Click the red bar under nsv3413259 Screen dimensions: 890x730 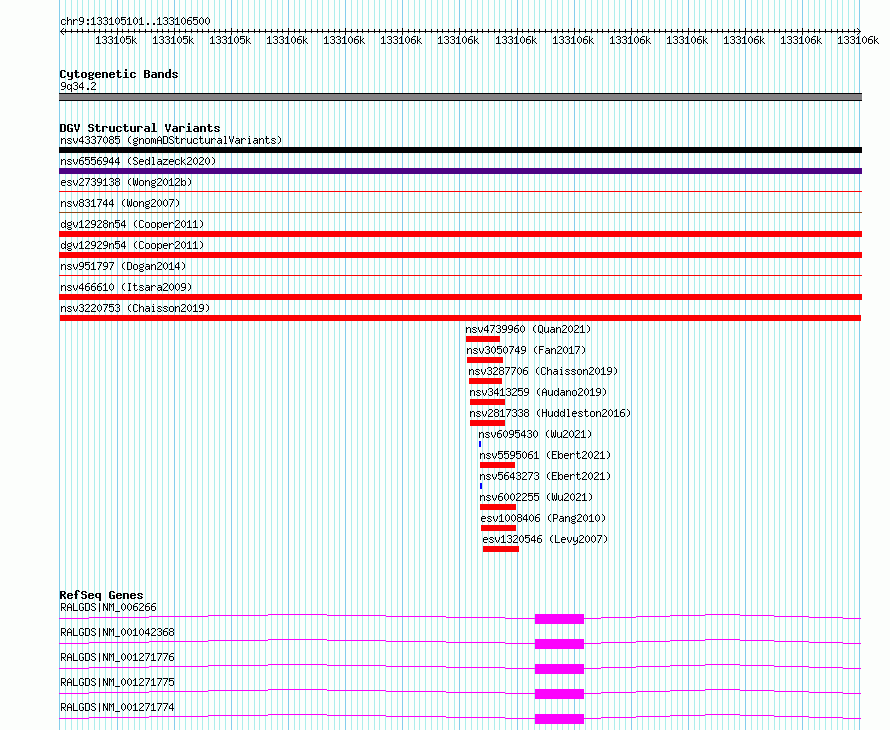coord(488,402)
